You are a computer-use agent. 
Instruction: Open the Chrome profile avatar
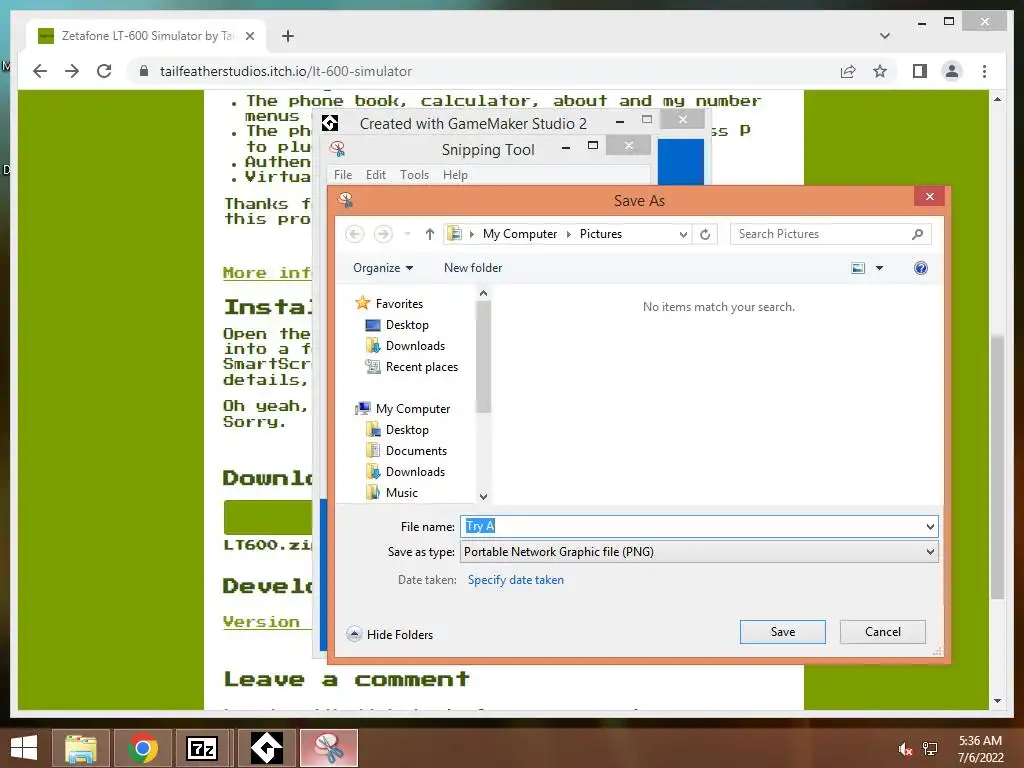952,71
